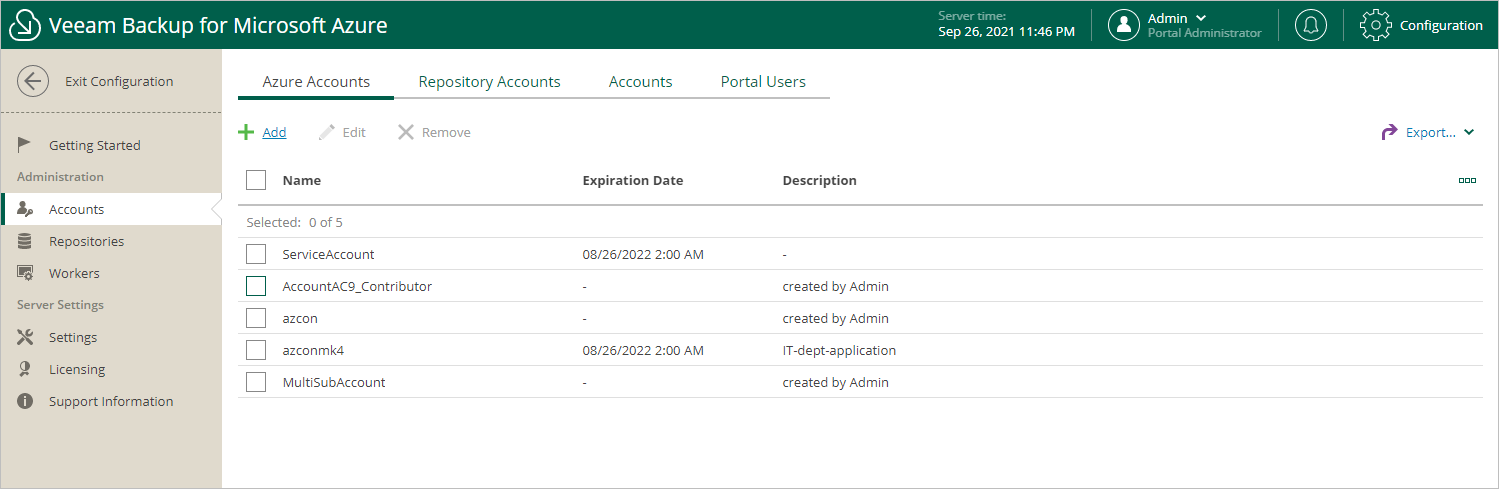This screenshot has height=489, width=1499.
Task: Click the Workers sidebar icon
Action: 26,273
